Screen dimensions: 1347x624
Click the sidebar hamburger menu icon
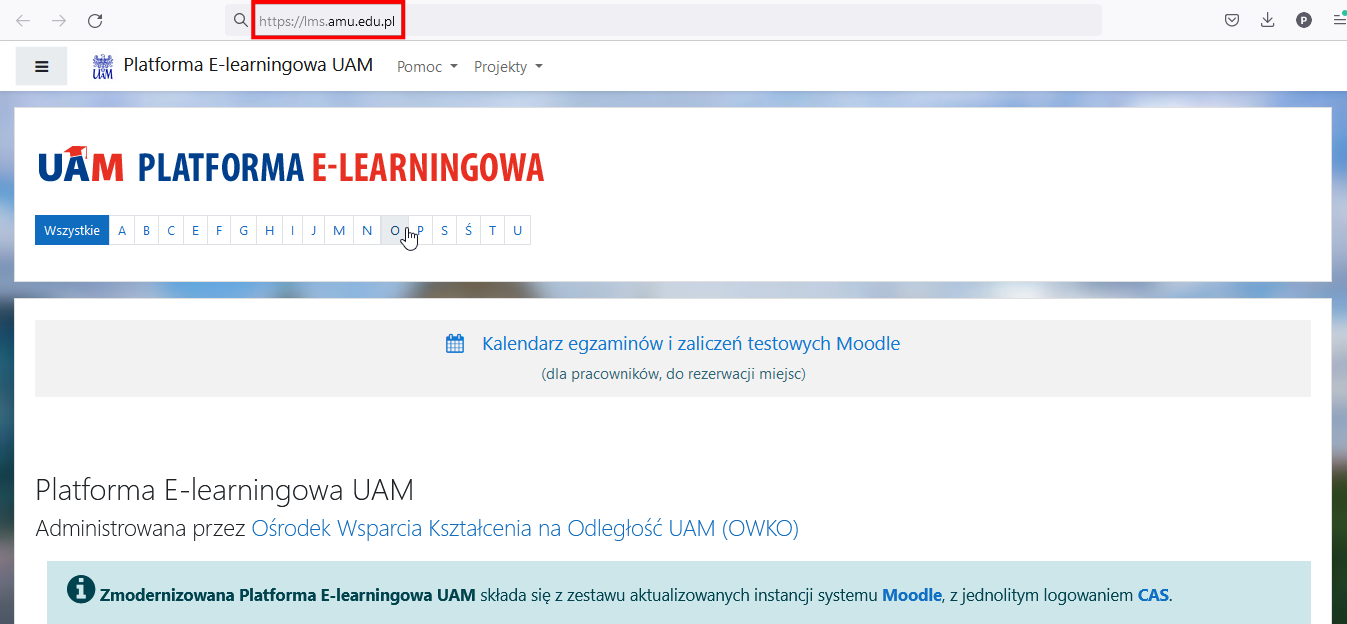tap(41, 65)
